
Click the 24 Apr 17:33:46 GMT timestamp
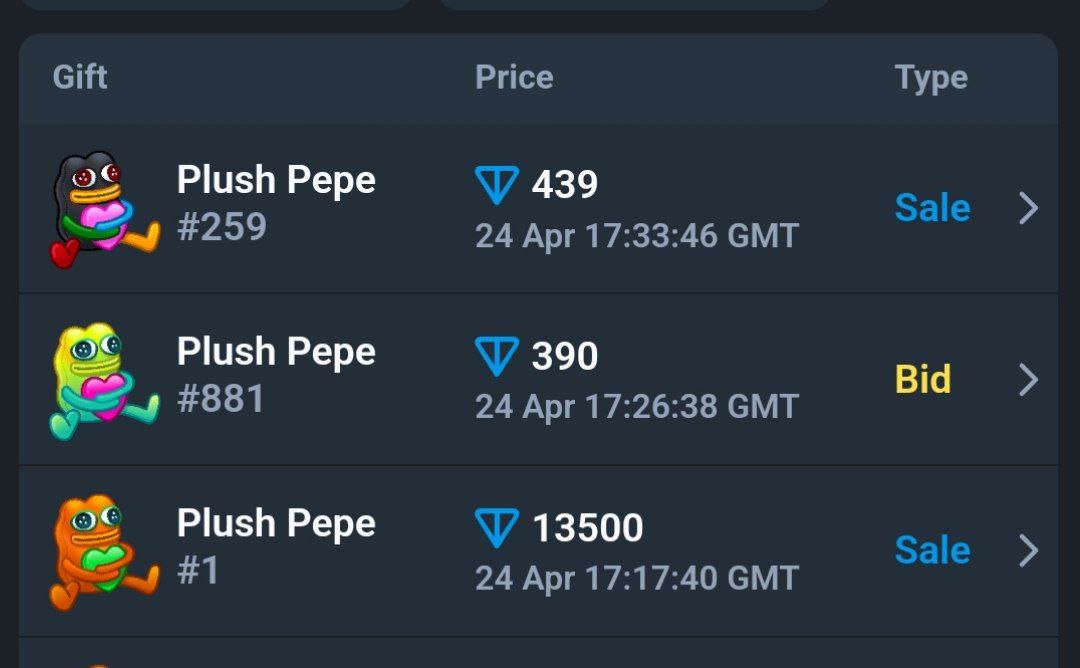click(x=637, y=236)
